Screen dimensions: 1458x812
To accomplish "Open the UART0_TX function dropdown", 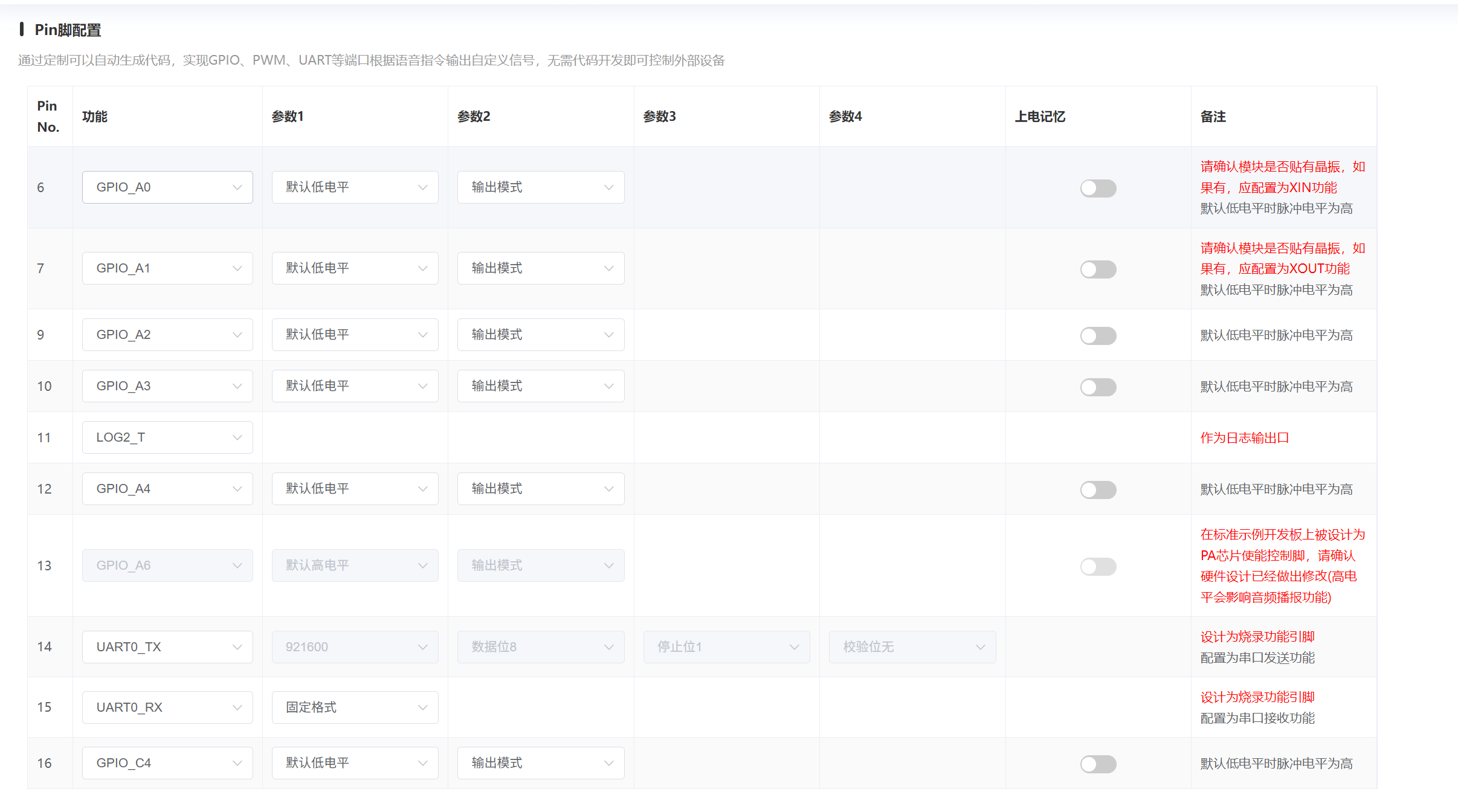I will 167,647.
